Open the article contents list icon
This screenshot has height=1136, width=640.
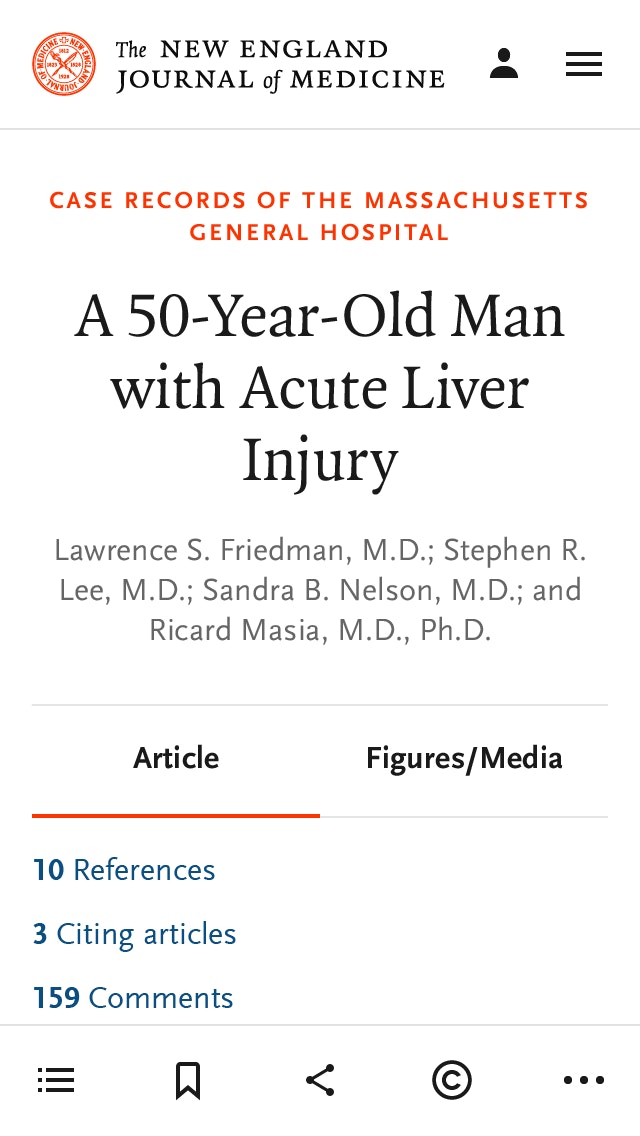[x=56, y=1080]
